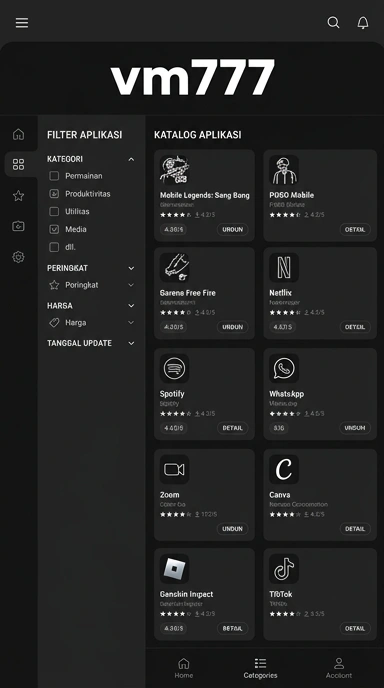This screenshot has height=688, width=384.
Task: Toggle the dll. checkbox
Action: [54, 247]
